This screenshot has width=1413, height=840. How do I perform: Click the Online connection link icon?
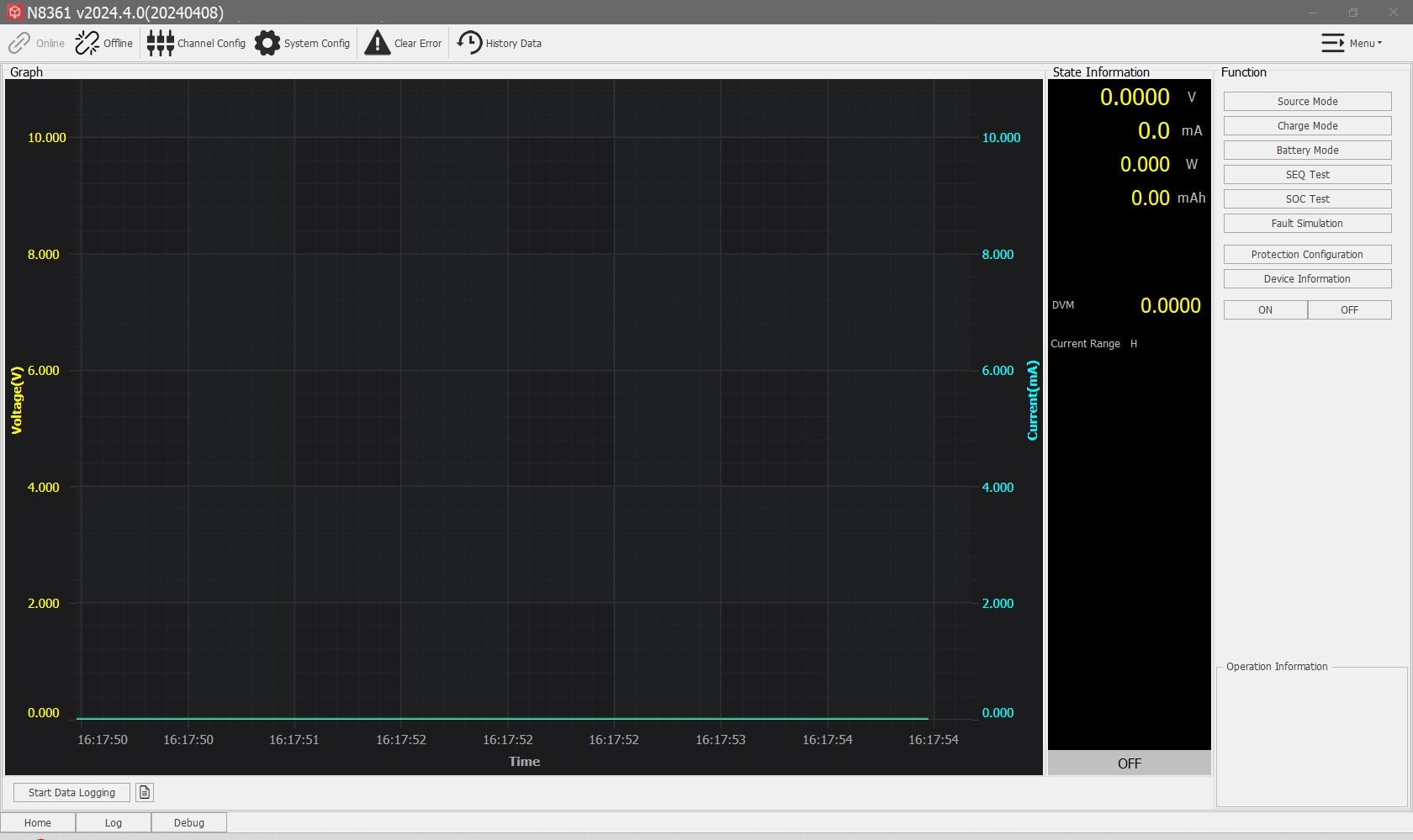pos(19,43)
